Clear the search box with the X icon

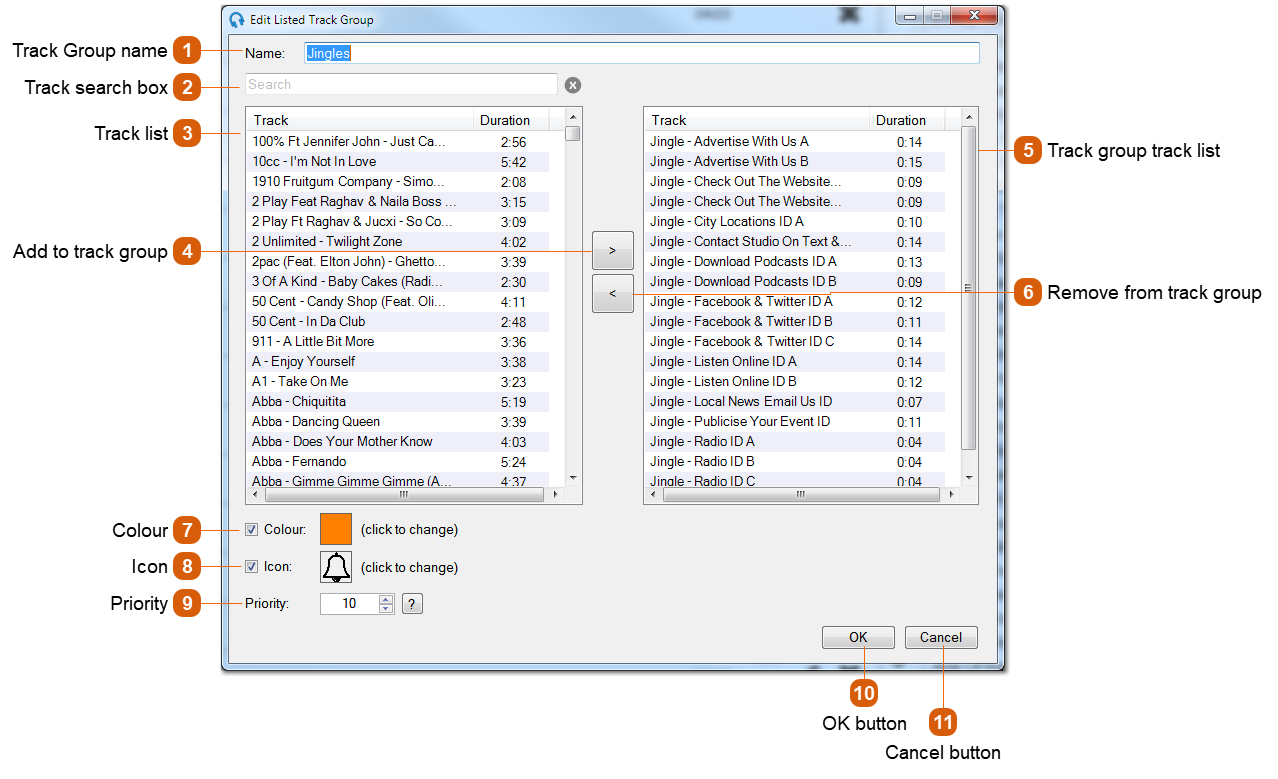click(x=572, y=84)
